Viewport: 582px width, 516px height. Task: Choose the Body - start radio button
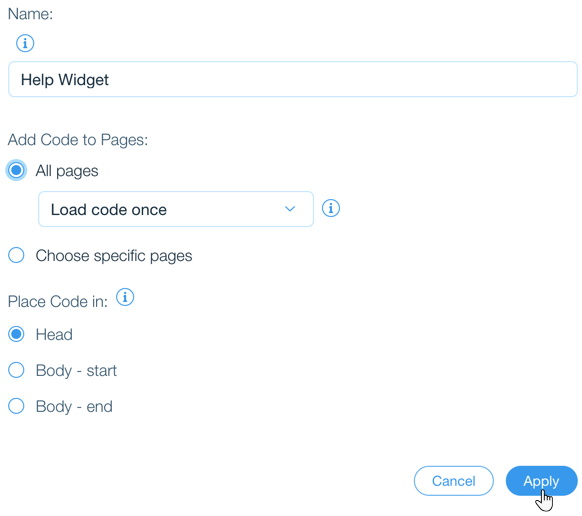[x=16, y=370]
